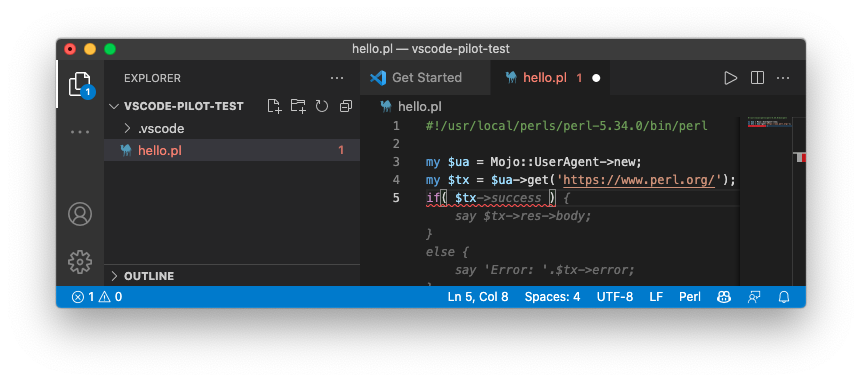Click the red error marker in overview ruler
The width and height of the screenshot is (862, 382).
pyautogui.click(x=803, y=158)
